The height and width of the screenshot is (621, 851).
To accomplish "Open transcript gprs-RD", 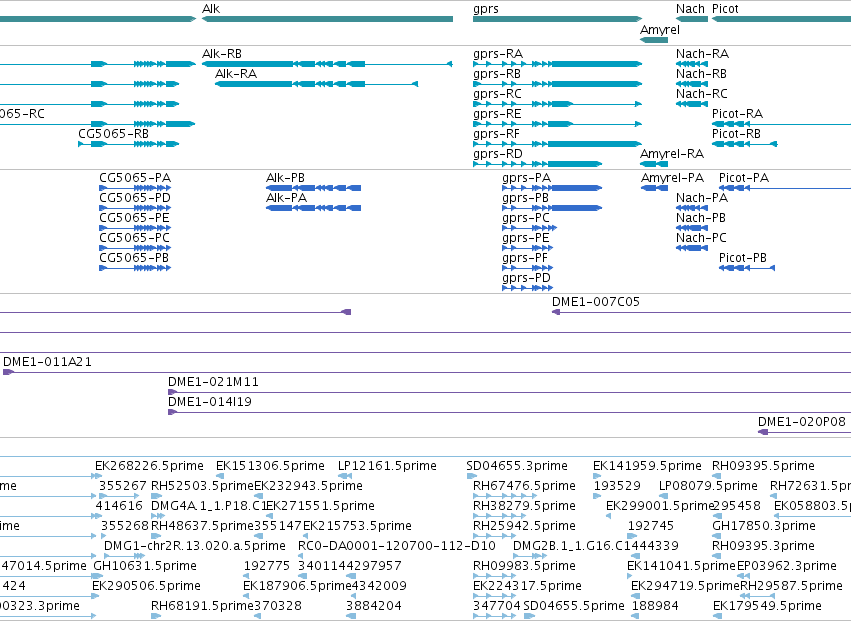I will 498,155.
